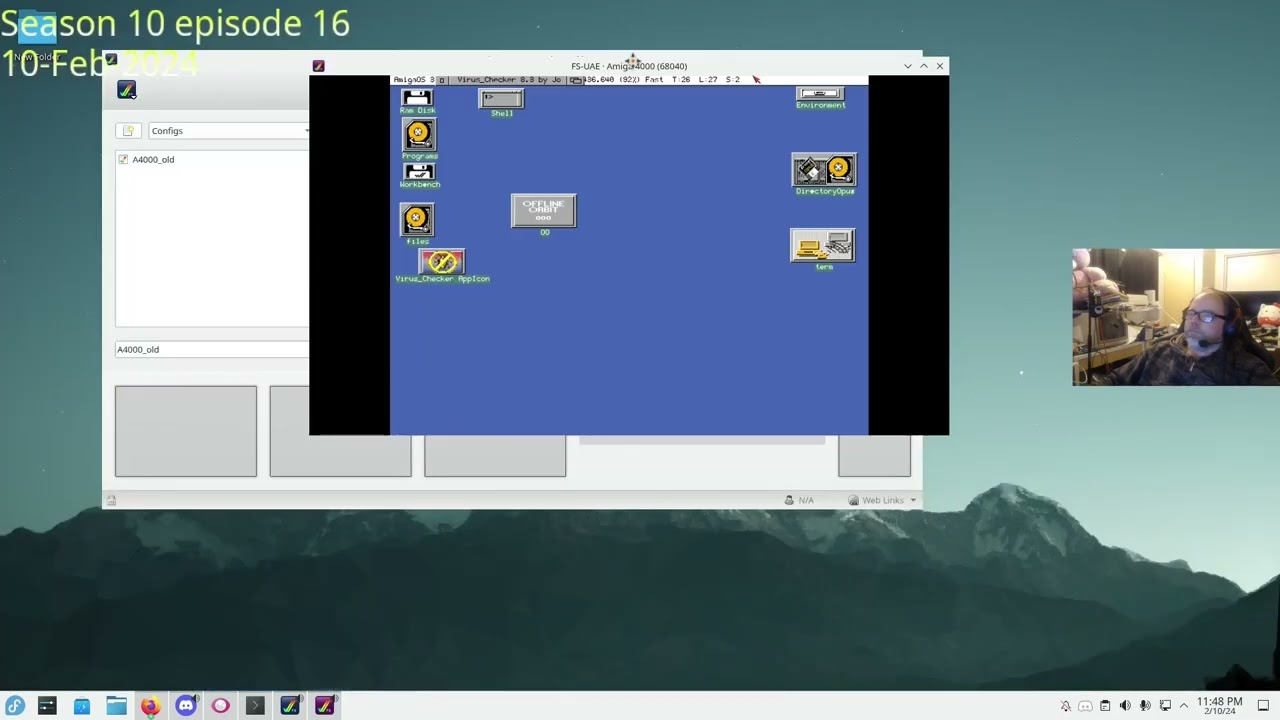This screenshot has width=1280, height=720.
Task: Open the Programs hard disk icon
Action: pyautogui.click(x=419, y=138)
